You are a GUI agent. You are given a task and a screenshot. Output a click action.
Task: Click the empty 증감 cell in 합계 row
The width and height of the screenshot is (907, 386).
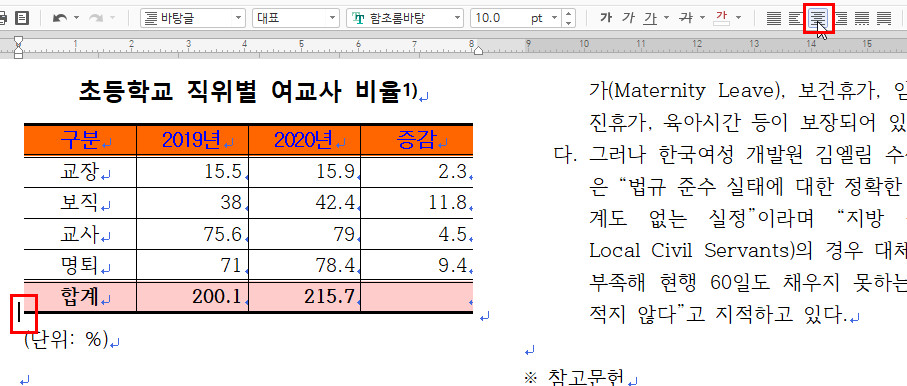[417, 297]
